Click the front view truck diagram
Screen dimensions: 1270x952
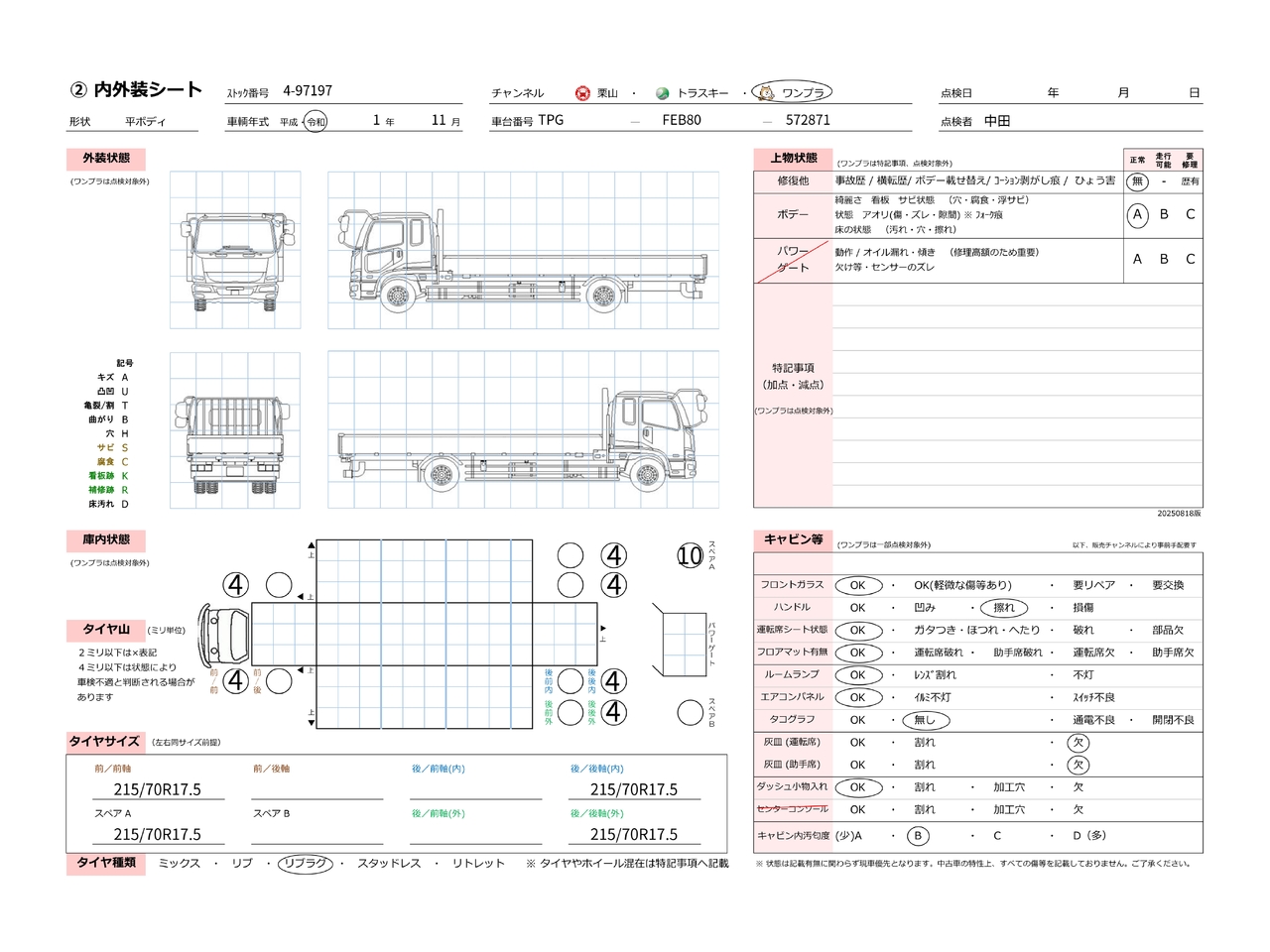point(235,250)
